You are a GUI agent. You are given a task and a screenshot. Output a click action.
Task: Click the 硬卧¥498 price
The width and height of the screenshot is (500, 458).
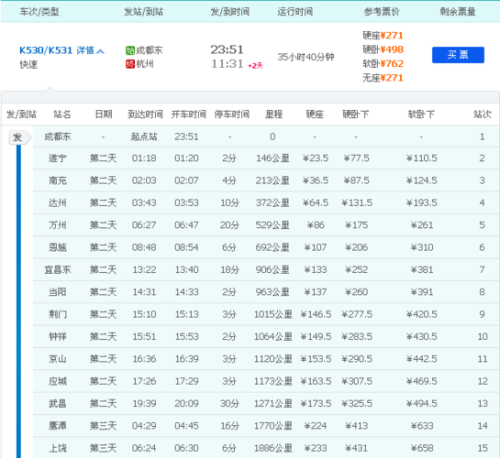coord(383,50)
